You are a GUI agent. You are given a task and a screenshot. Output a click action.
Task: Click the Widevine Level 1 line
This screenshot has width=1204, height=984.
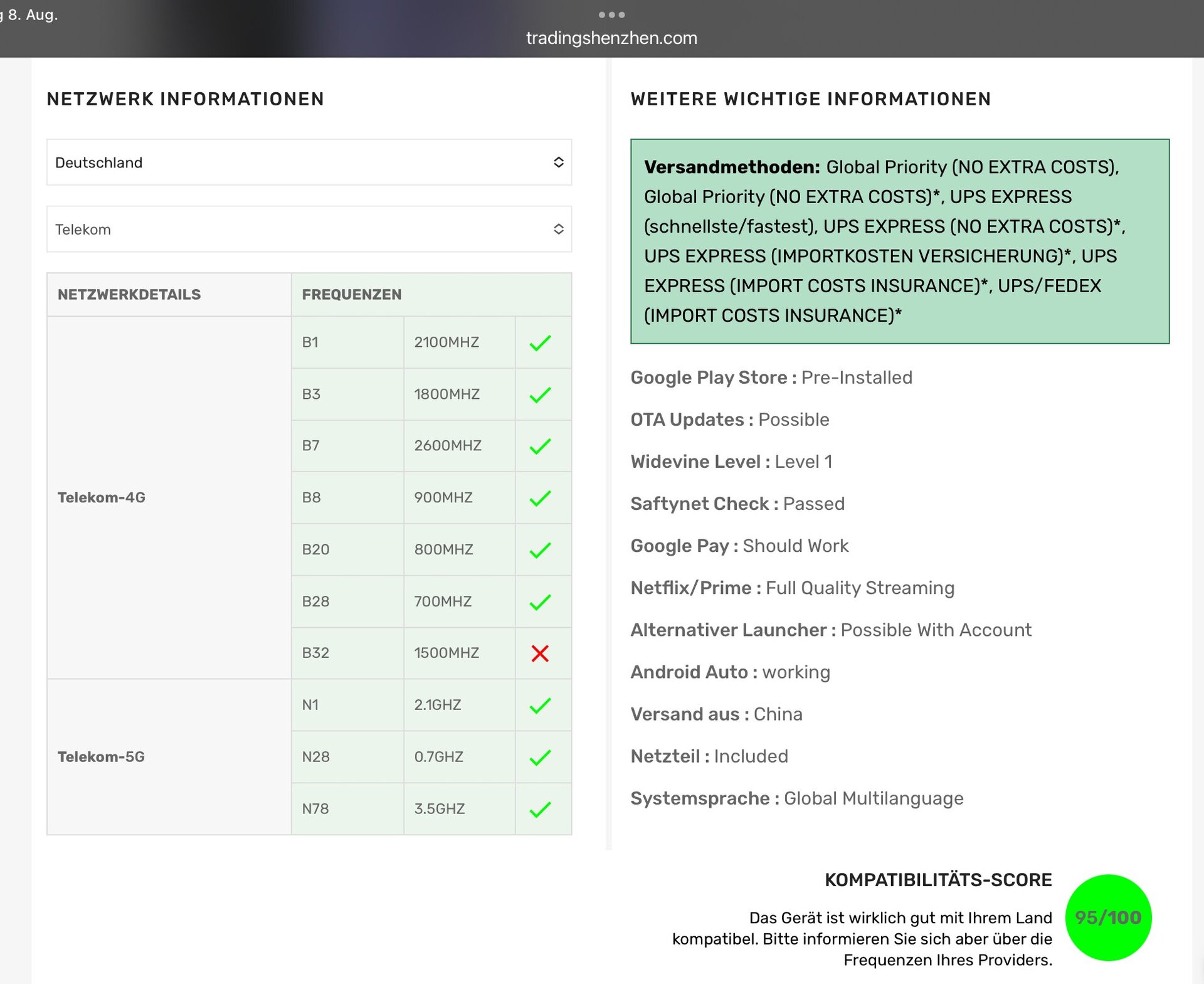[x=732, y=462]
